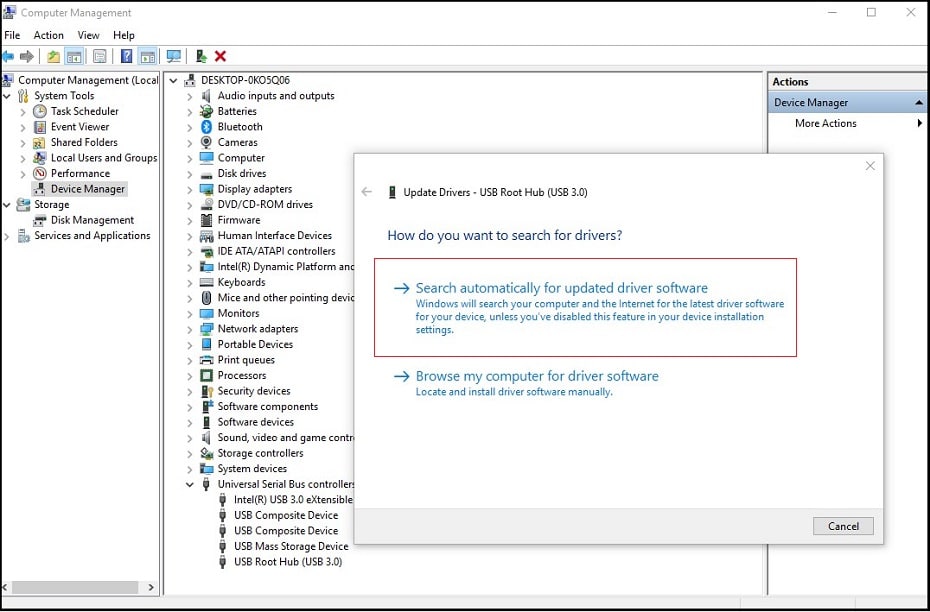Screen dimensions: 930x612
Task: Click the left pane scroll left arrow
Action: pos(6,587)
